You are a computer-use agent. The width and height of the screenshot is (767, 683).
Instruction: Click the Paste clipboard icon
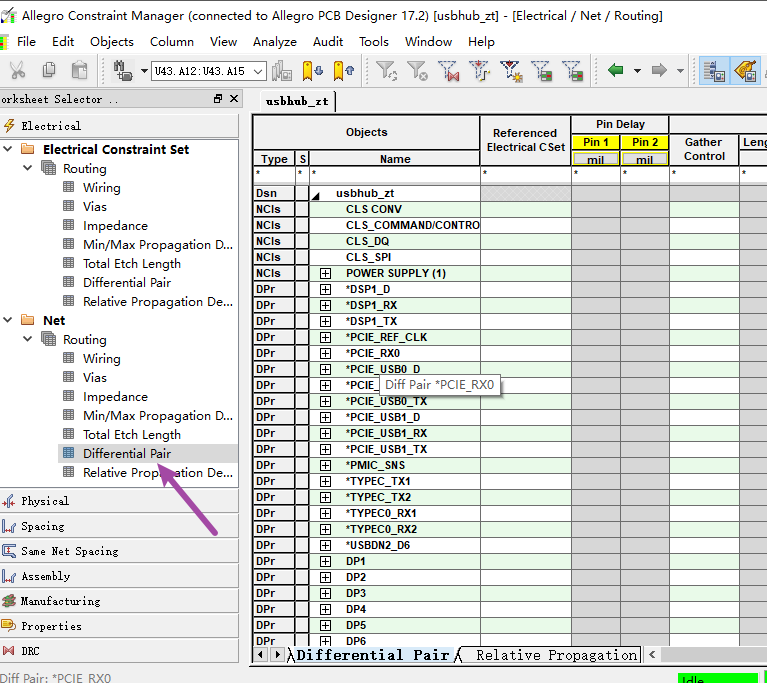point(79,70)
